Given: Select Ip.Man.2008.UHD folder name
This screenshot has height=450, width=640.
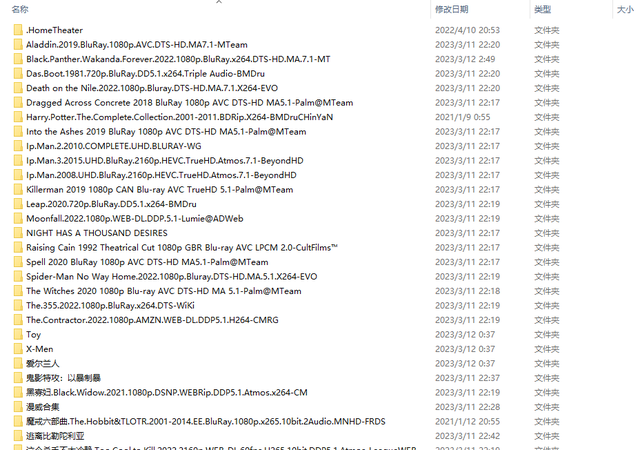Looking at the screenshot, I should 161,175.
